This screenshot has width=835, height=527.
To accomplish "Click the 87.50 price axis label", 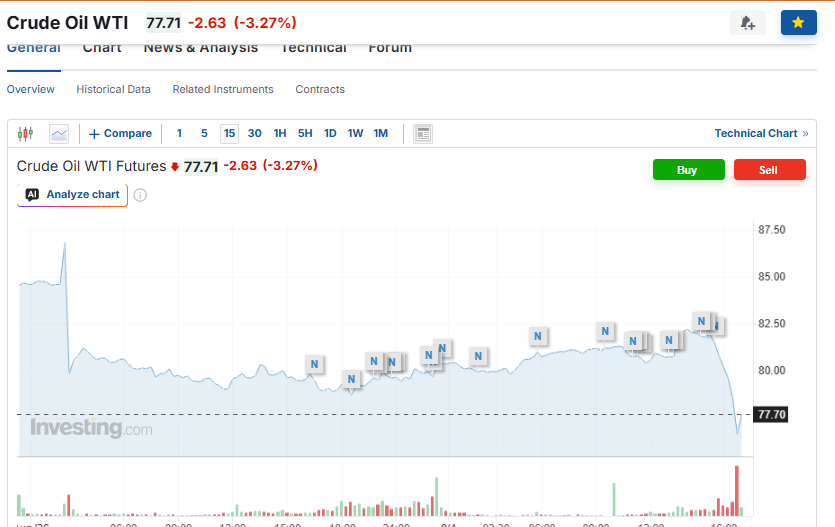I will click(x=772, y=230).
